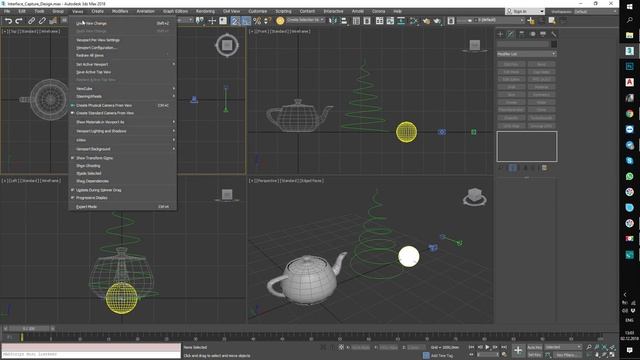
Task: Open Edit Named Selection Sets
Action: point(280,20)
